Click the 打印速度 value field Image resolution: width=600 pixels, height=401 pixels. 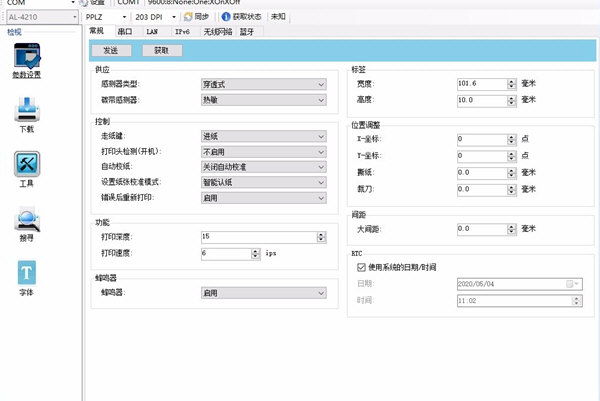click(226, 254)
